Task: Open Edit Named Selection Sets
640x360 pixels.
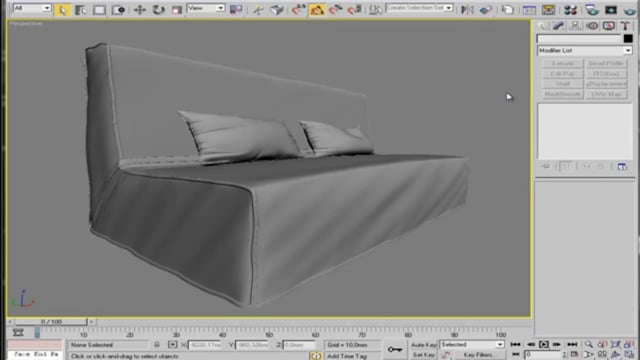Action: [375, 9]
